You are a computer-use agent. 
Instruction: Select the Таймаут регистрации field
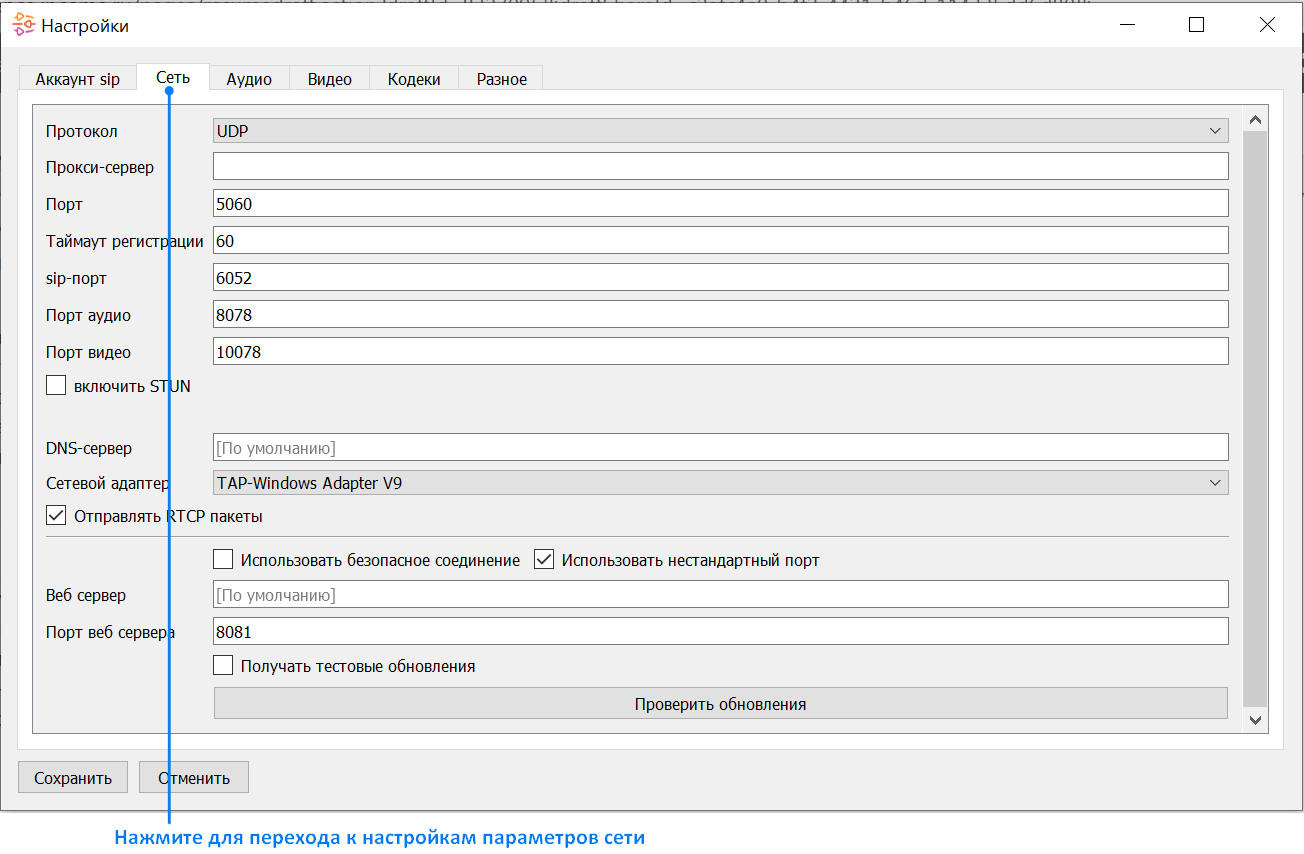pyautogui.click(x=721, y=241)
